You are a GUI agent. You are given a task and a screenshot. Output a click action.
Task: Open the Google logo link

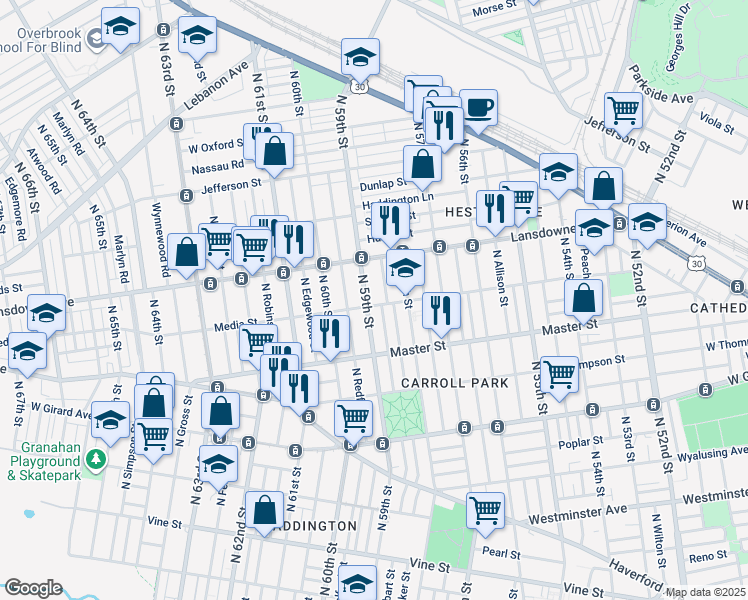tap(33, 588)
